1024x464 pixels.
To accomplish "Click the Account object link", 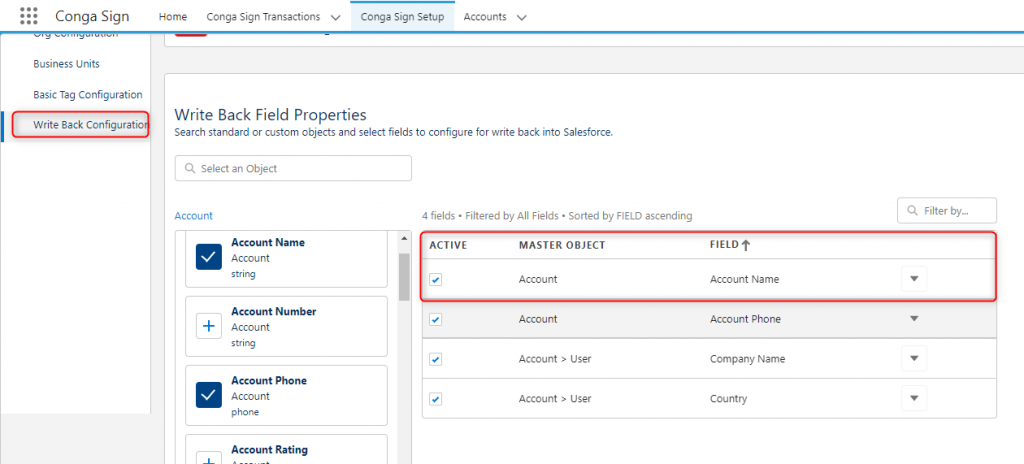I will coord(193,216).
